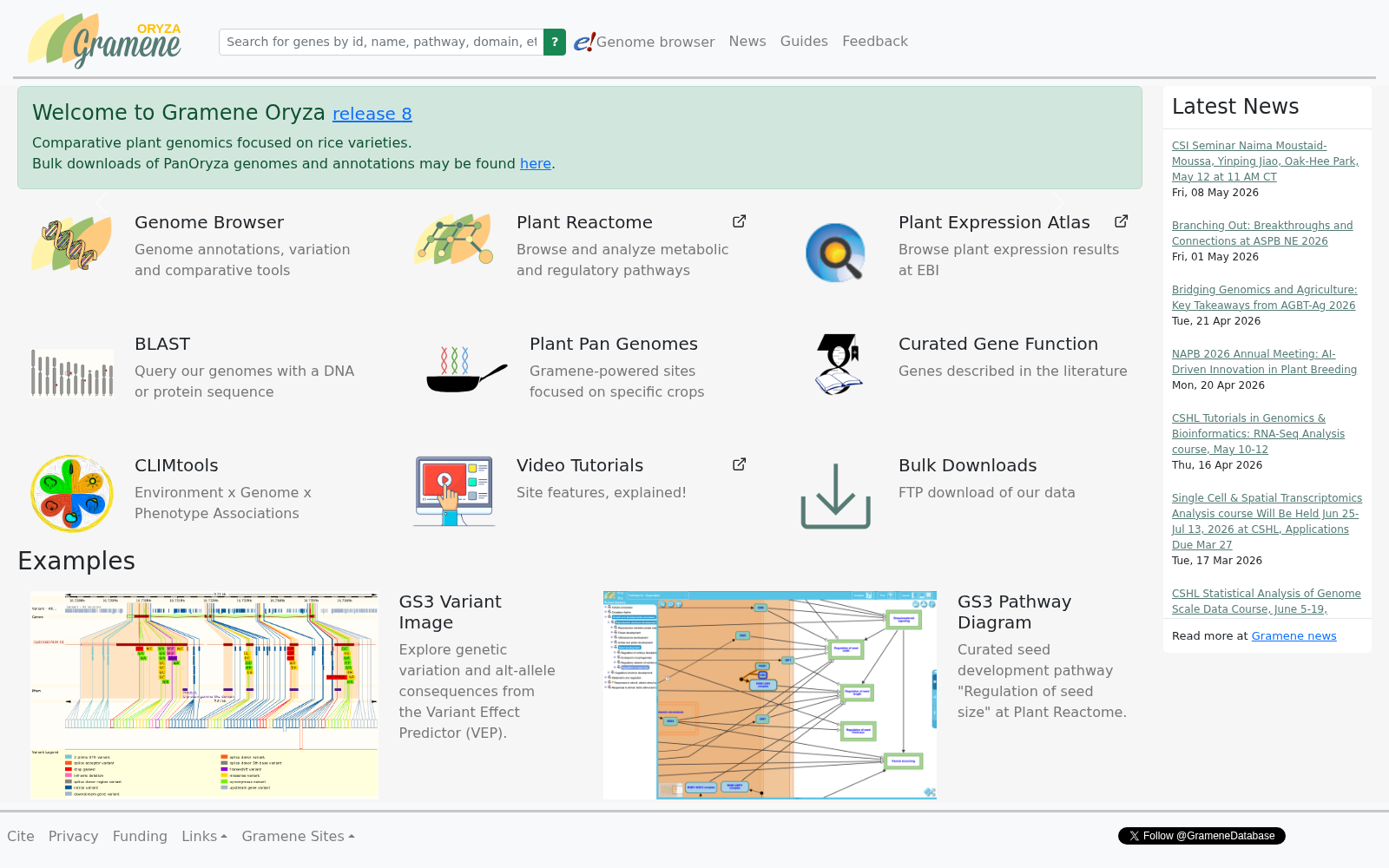Image resolution: width=1389 pixels, height=868 pixels.
Task: Click the external link icon beside Plant Reactome
Action: (x=740, y=221)
